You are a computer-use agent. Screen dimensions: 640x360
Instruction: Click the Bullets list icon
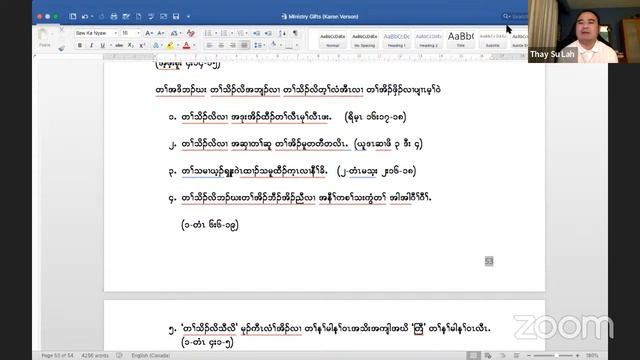(209, 33)
